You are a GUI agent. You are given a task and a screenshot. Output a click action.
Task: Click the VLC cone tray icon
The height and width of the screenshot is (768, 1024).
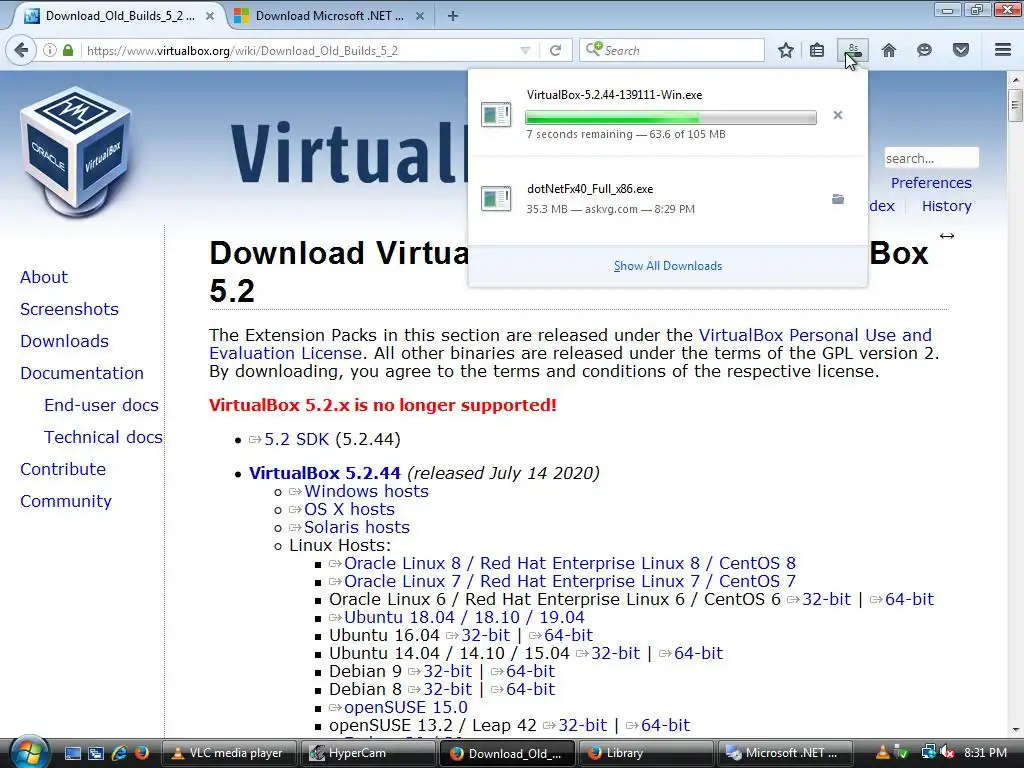[x=882, y=753]
